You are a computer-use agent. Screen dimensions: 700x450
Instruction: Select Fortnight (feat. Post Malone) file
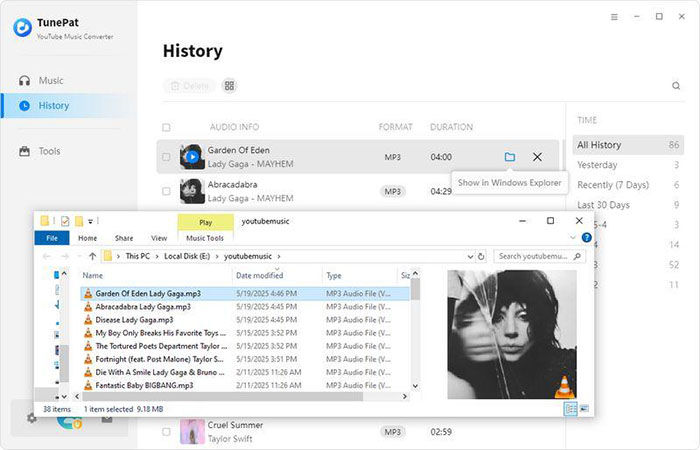(245, 359)
